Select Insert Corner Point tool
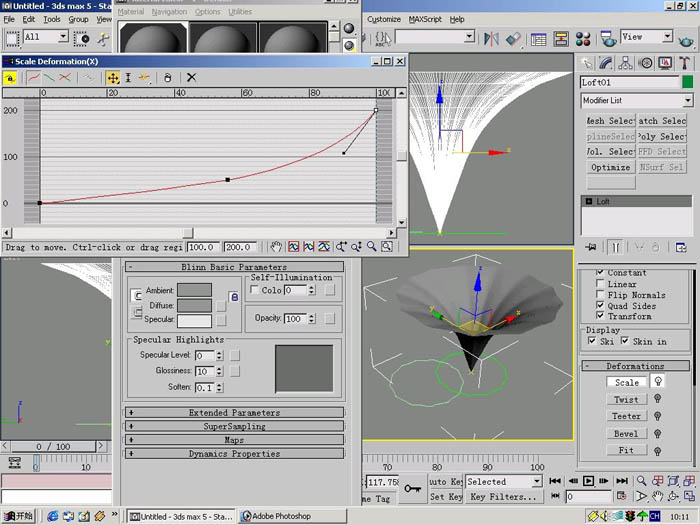The height and width of the screenshot is (525, 700). point(144,78)
